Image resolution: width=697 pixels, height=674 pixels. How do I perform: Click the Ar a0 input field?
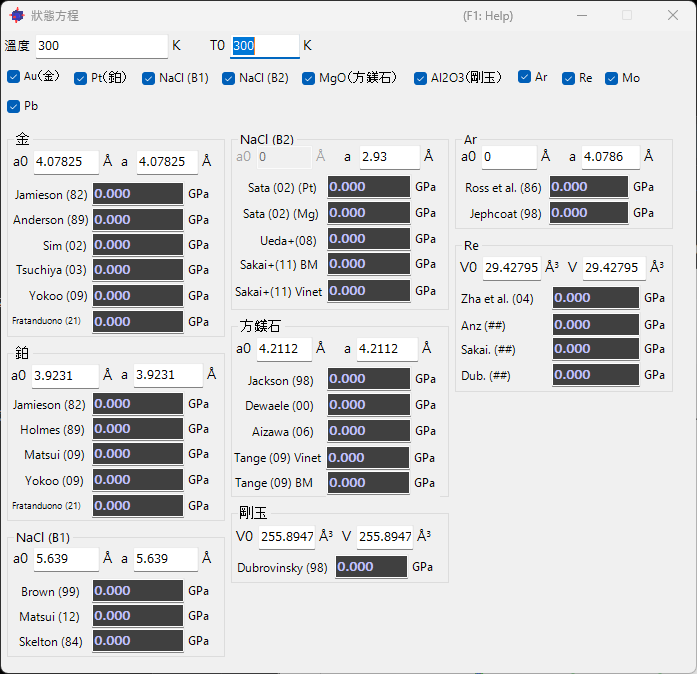click(509, 157)
